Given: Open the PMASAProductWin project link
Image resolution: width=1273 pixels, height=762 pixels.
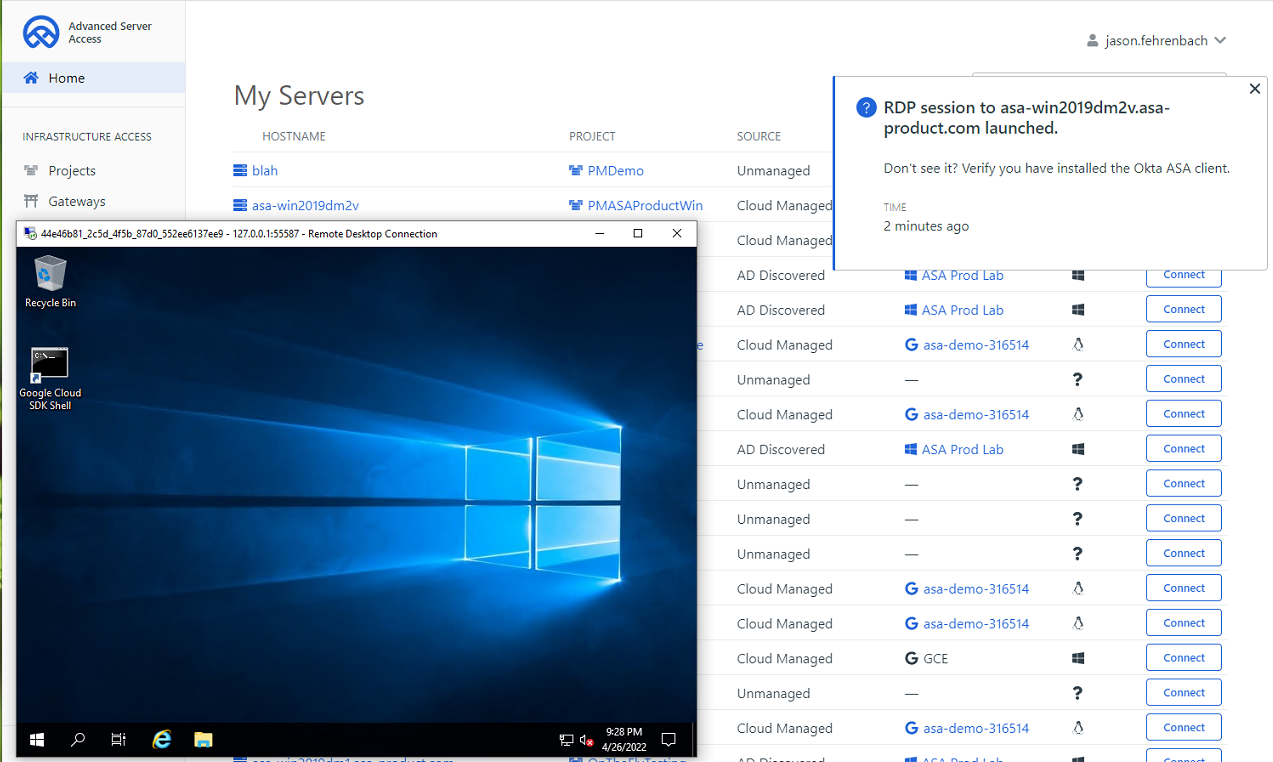Looking at the screenshot, I should [x=644, y=206].
